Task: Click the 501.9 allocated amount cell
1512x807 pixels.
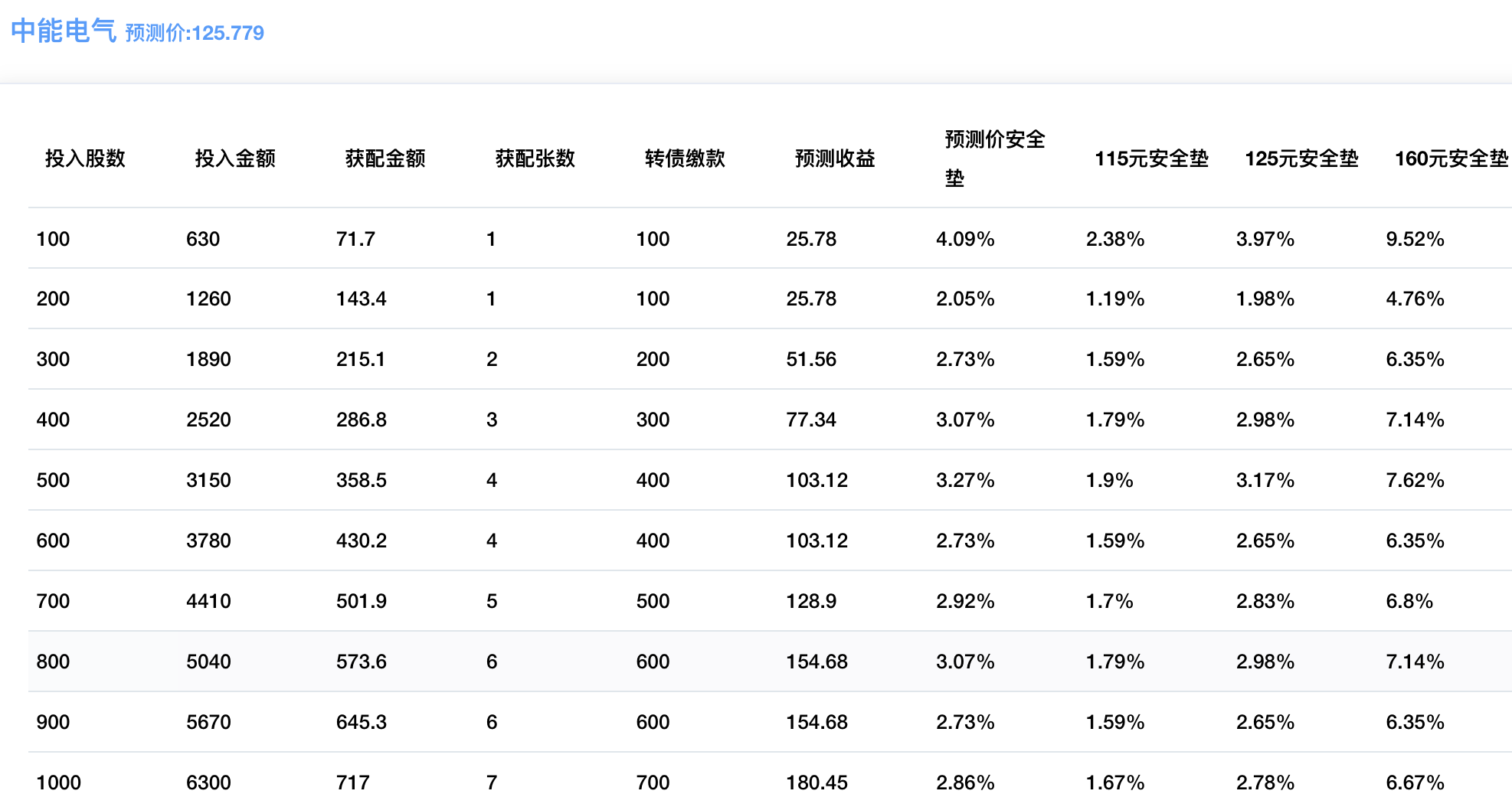Action: click(x=361, y=601)
